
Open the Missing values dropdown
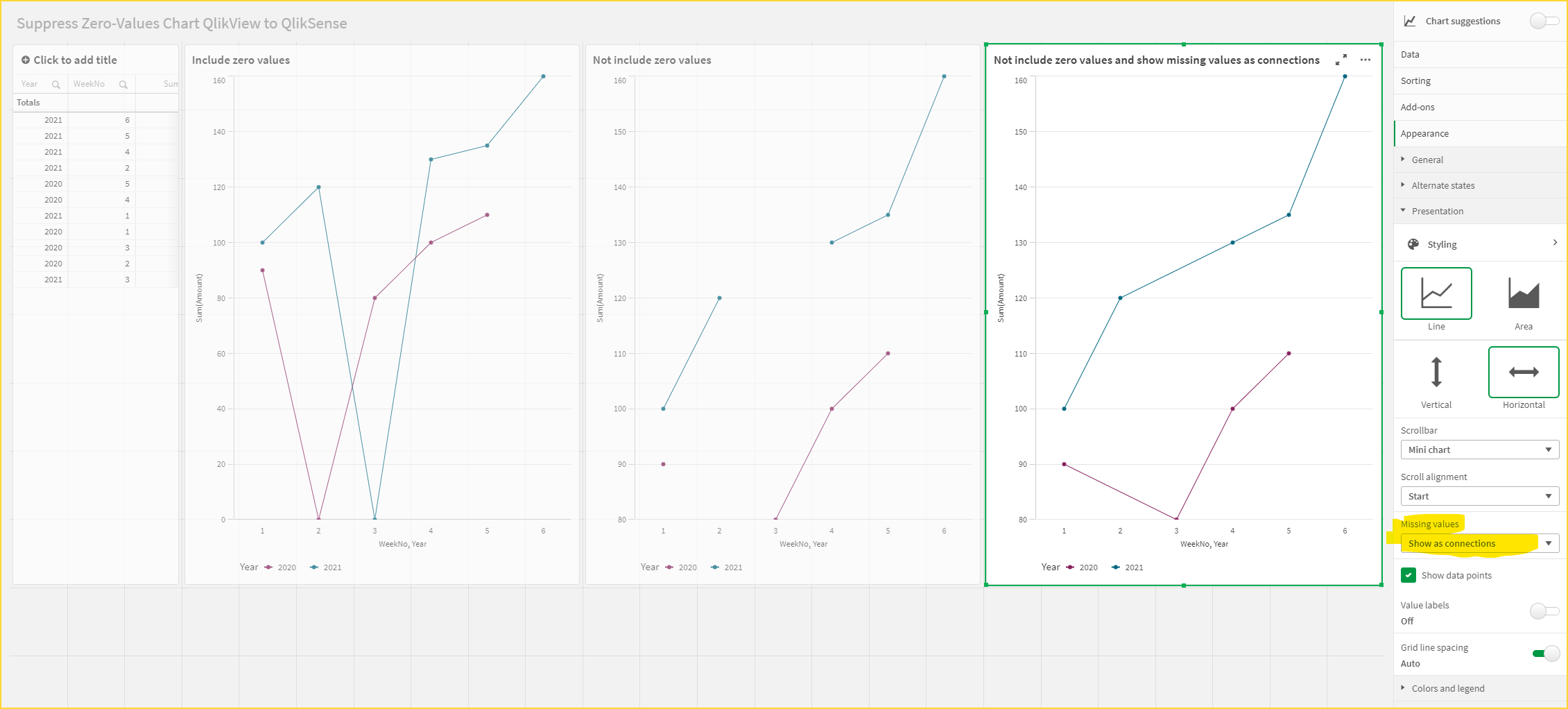click(x=1479, y=543)
